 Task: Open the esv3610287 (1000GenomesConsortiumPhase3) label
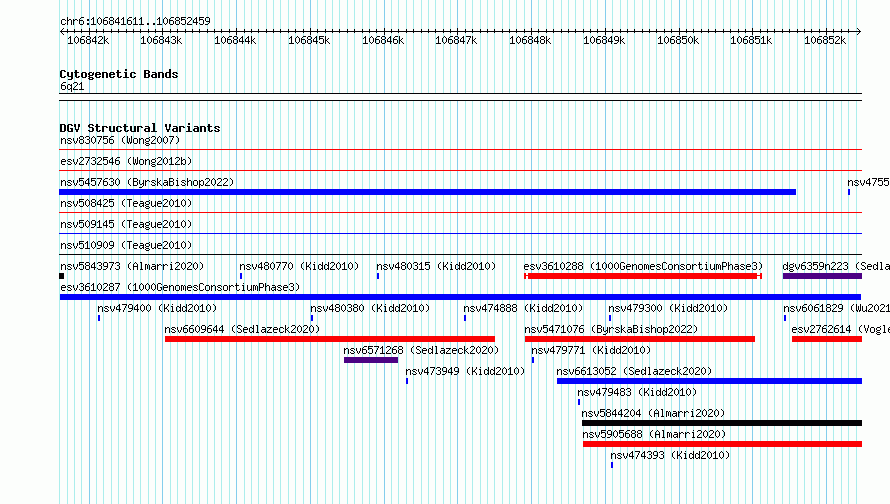[x=180, y=287]
